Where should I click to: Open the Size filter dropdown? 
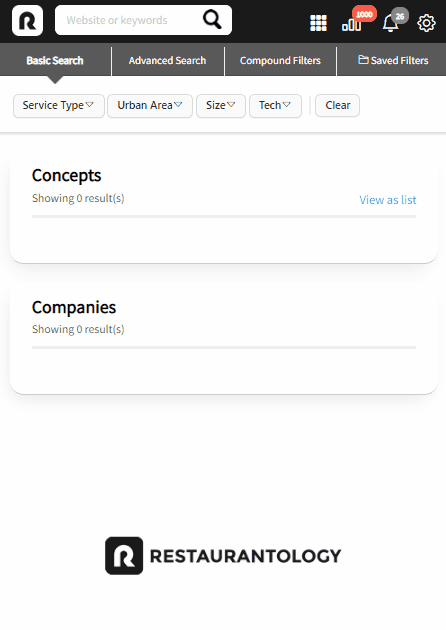[x=221, y=106]
